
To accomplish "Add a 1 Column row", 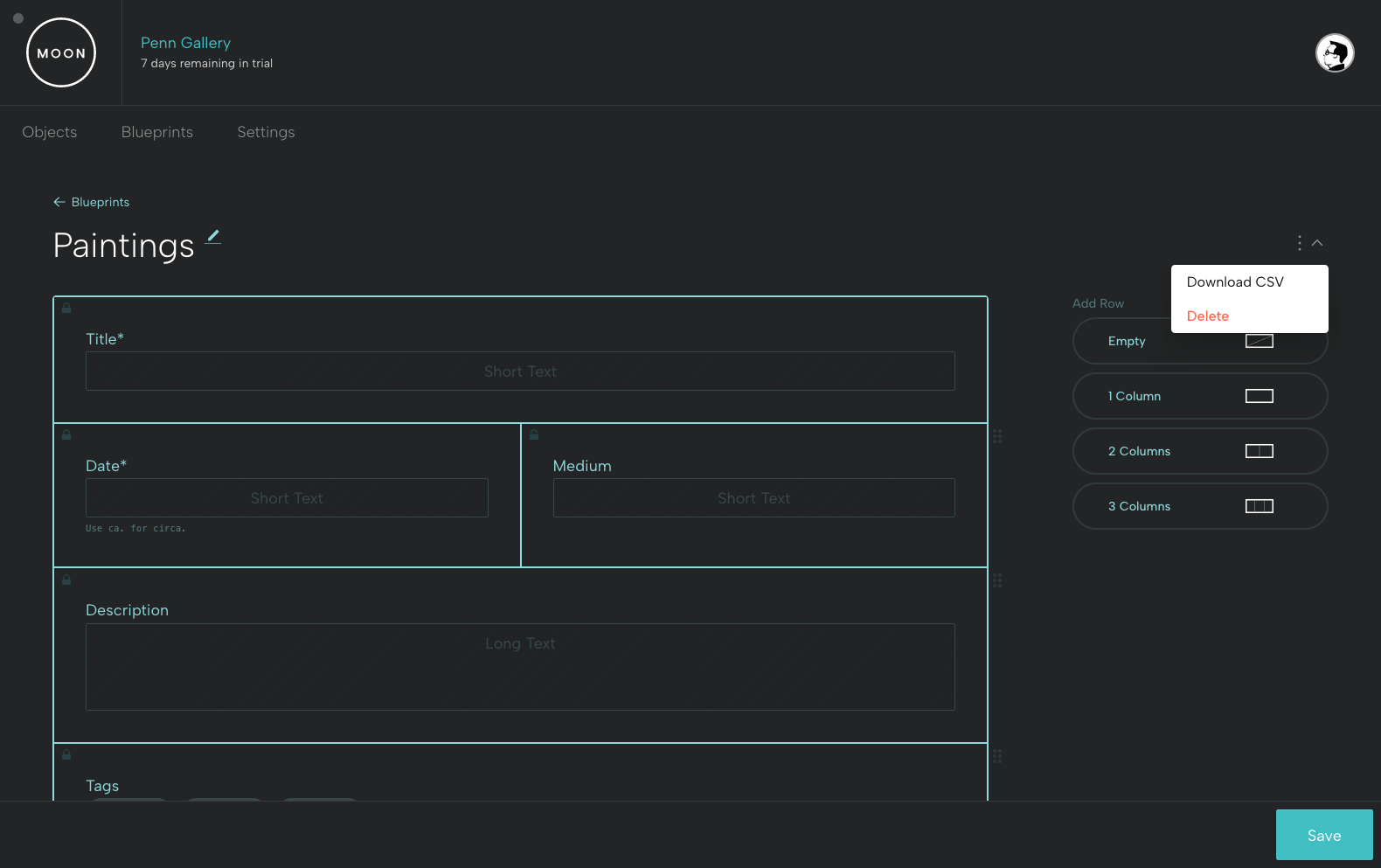I will pos(1199,396).
